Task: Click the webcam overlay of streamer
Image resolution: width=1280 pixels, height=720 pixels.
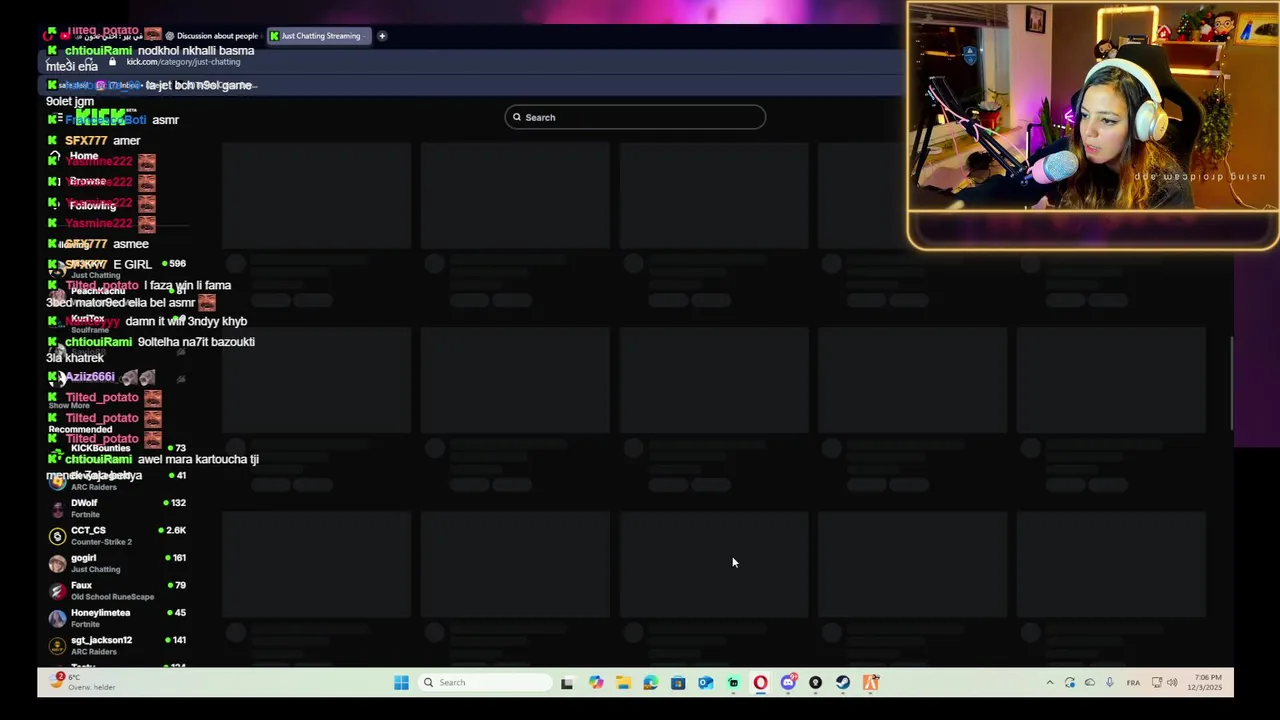Action: click(x=1093, y=108)
